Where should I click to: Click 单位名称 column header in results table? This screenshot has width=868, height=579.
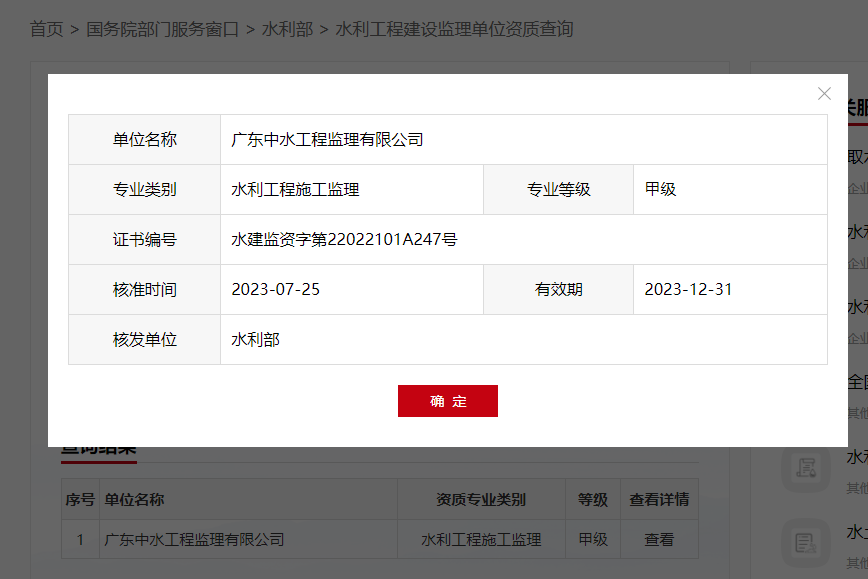click(x=135, y=500)
